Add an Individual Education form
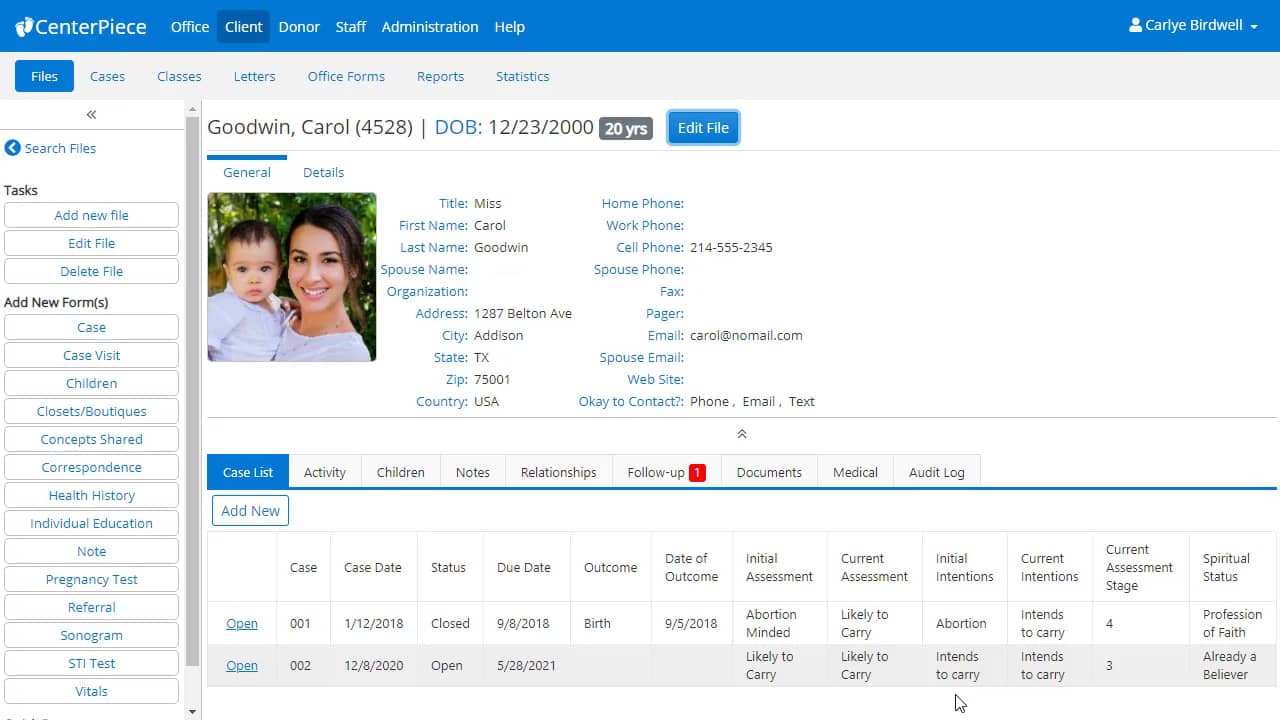 (91, 523)
